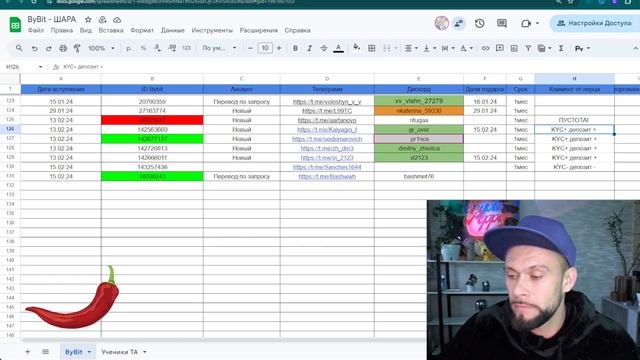Select the red ID cell in row 125
The image size is (640, 360).
point(152,120)
